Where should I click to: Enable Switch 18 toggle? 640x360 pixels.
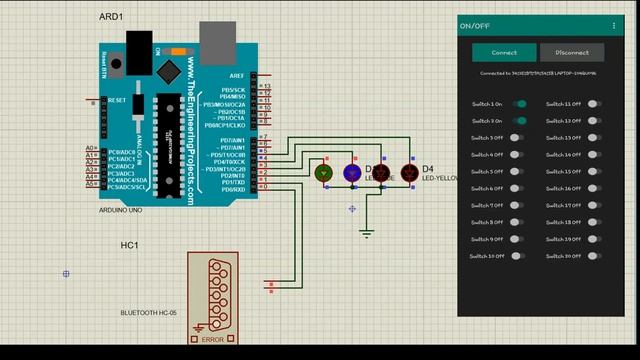coord(594,222)
